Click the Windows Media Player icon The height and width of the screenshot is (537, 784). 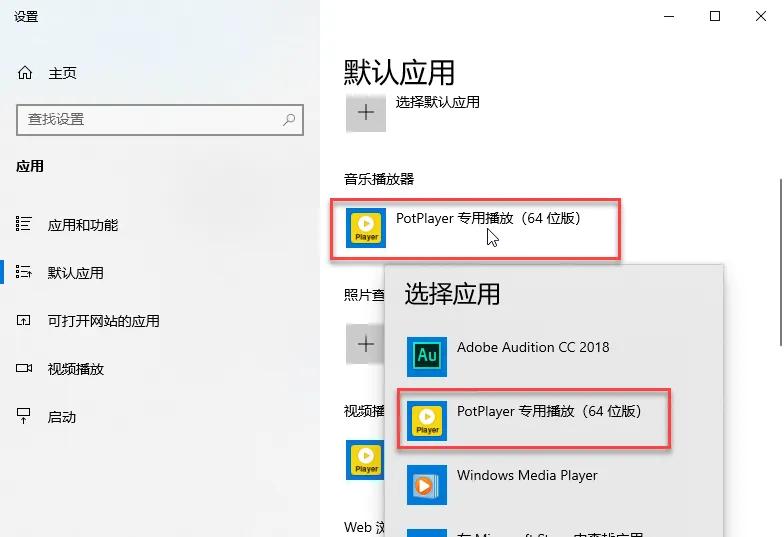427,485
